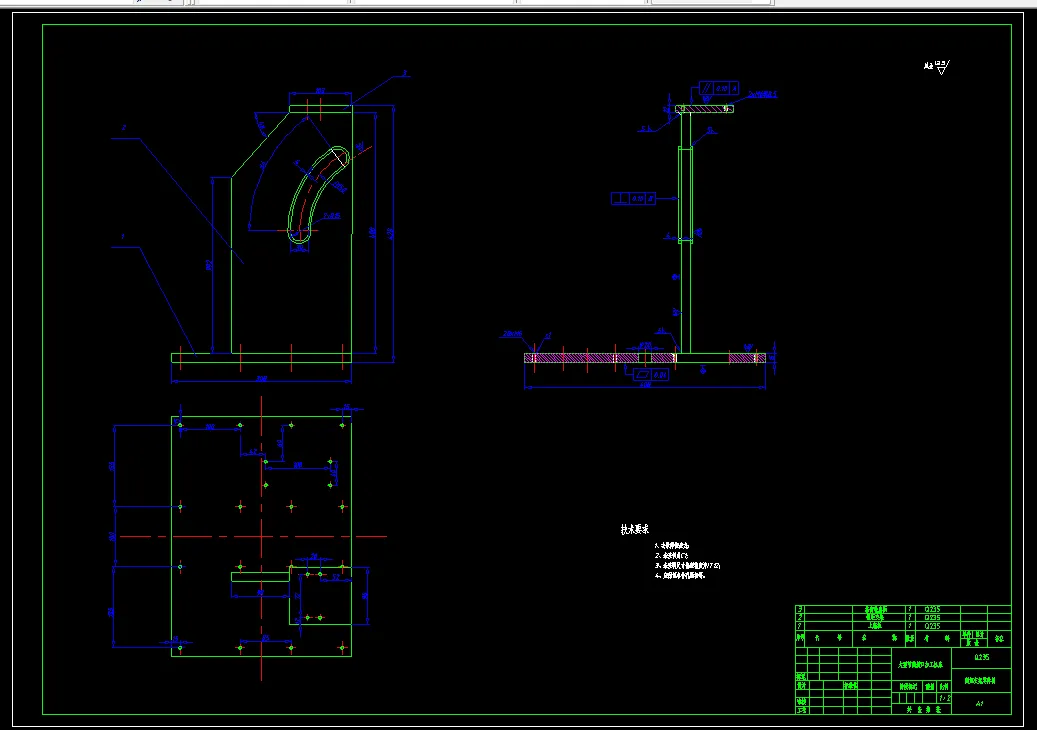Click the 1:2 scale value in title block
This screenshot has height=730, width=1037.
[x=944, y=698]
